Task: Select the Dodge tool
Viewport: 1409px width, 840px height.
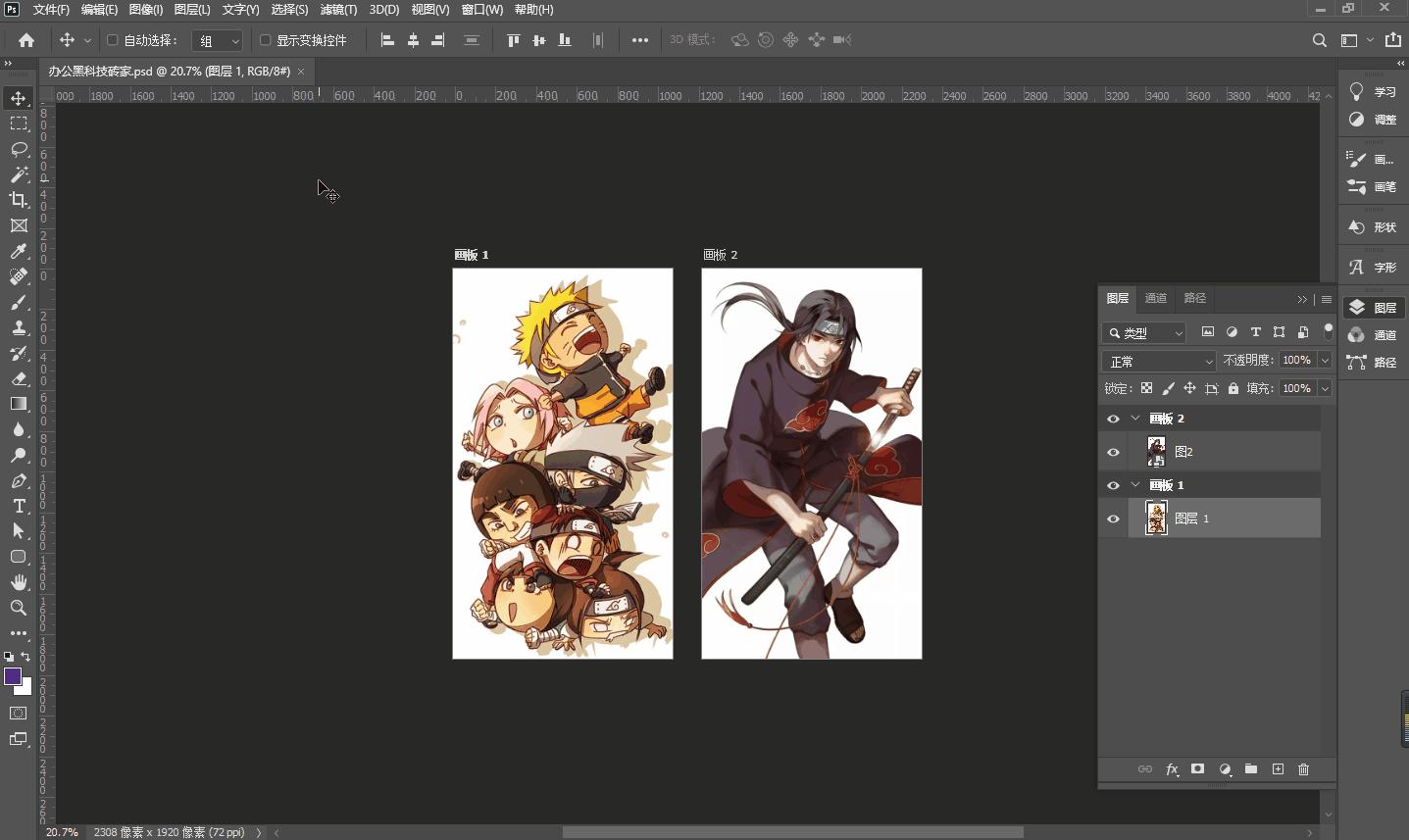Action: [19, 455]
